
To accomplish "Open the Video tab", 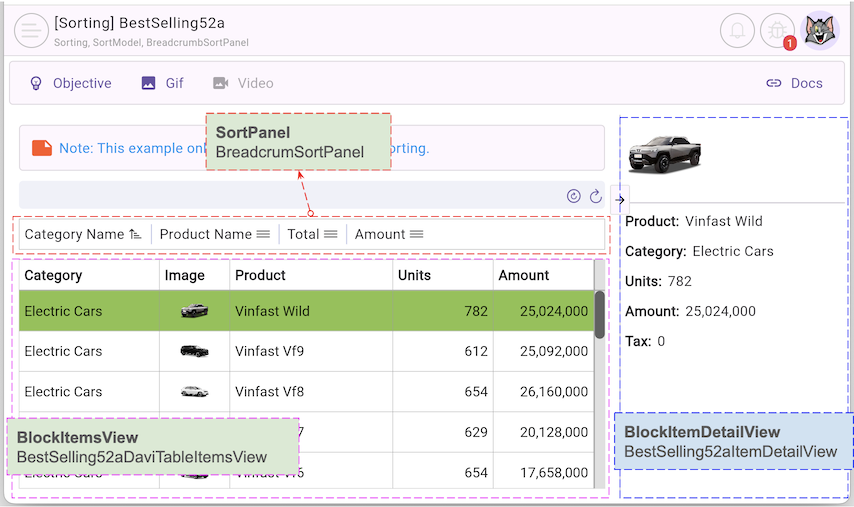I will (243, 83).
